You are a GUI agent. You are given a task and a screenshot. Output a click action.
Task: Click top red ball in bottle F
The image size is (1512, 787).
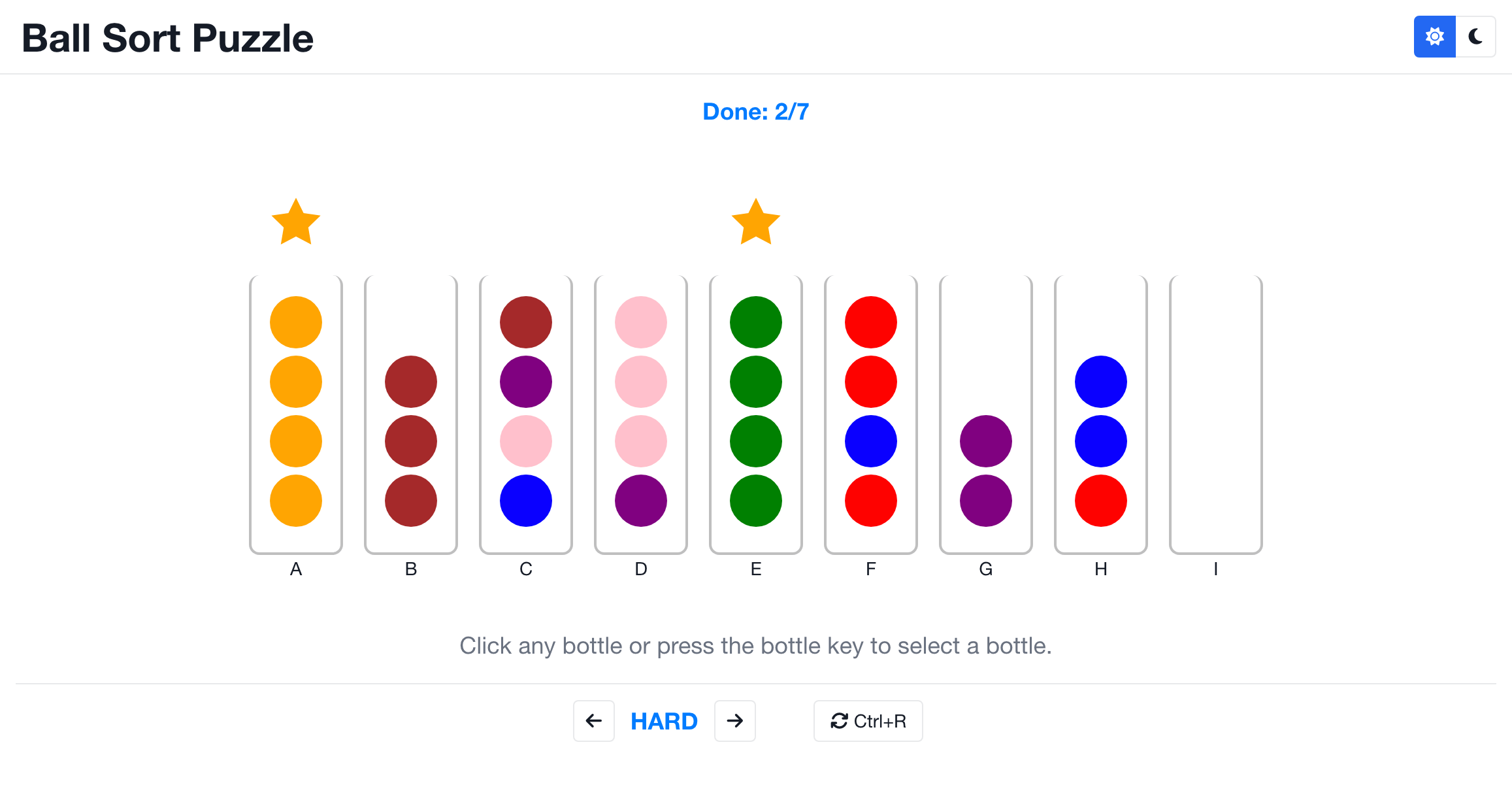click(x=871, y=322)
